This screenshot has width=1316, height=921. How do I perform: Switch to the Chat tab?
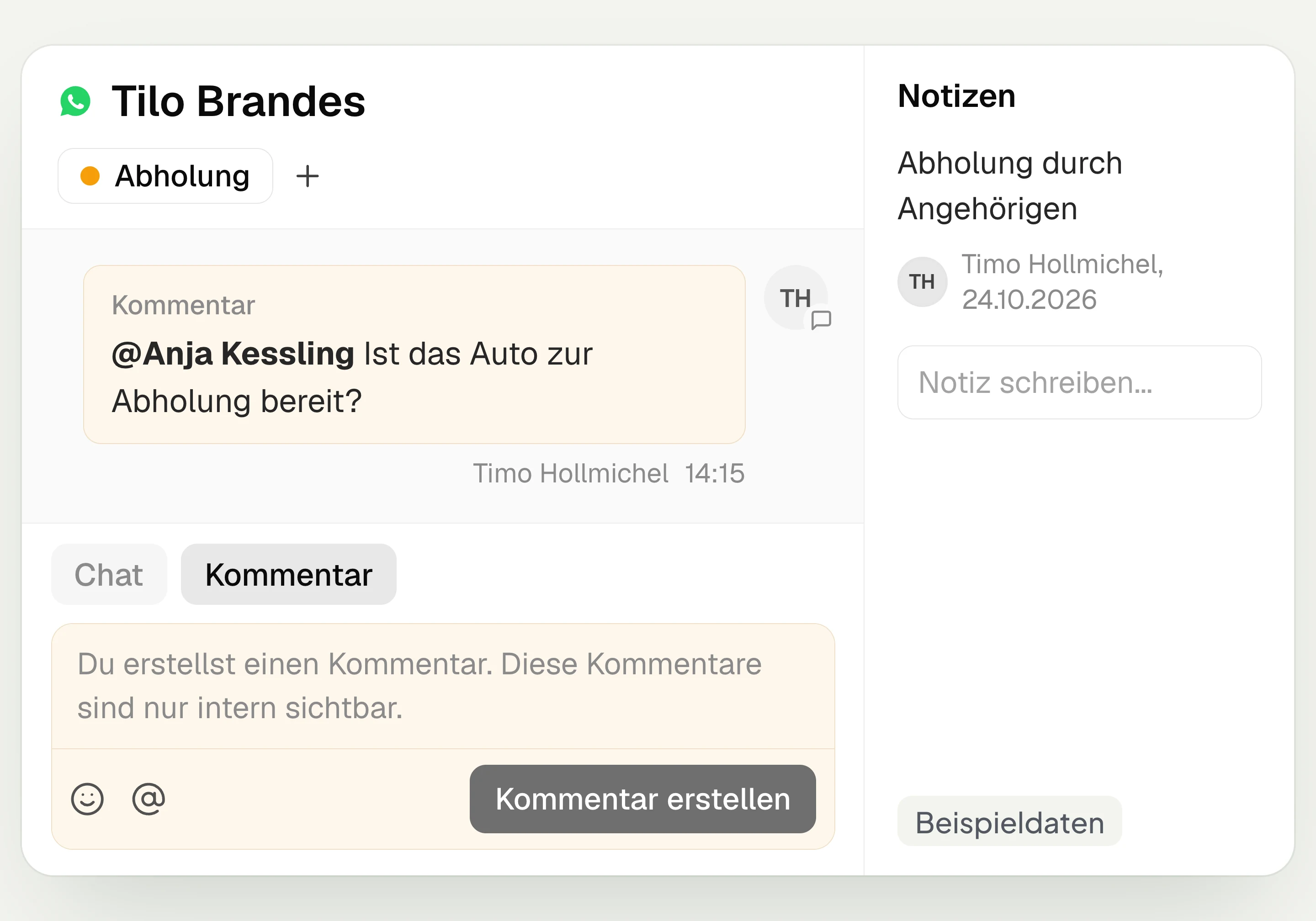tap(109, 574)
